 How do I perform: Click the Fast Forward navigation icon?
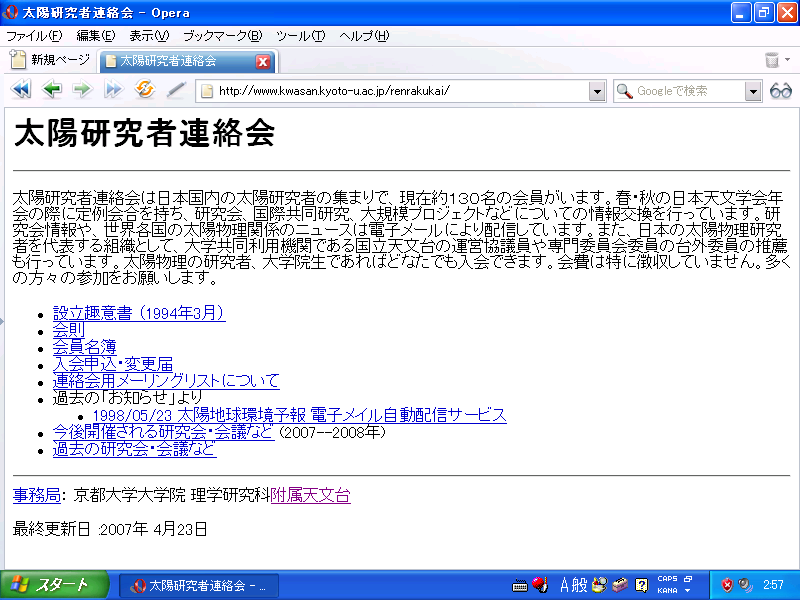113,90
